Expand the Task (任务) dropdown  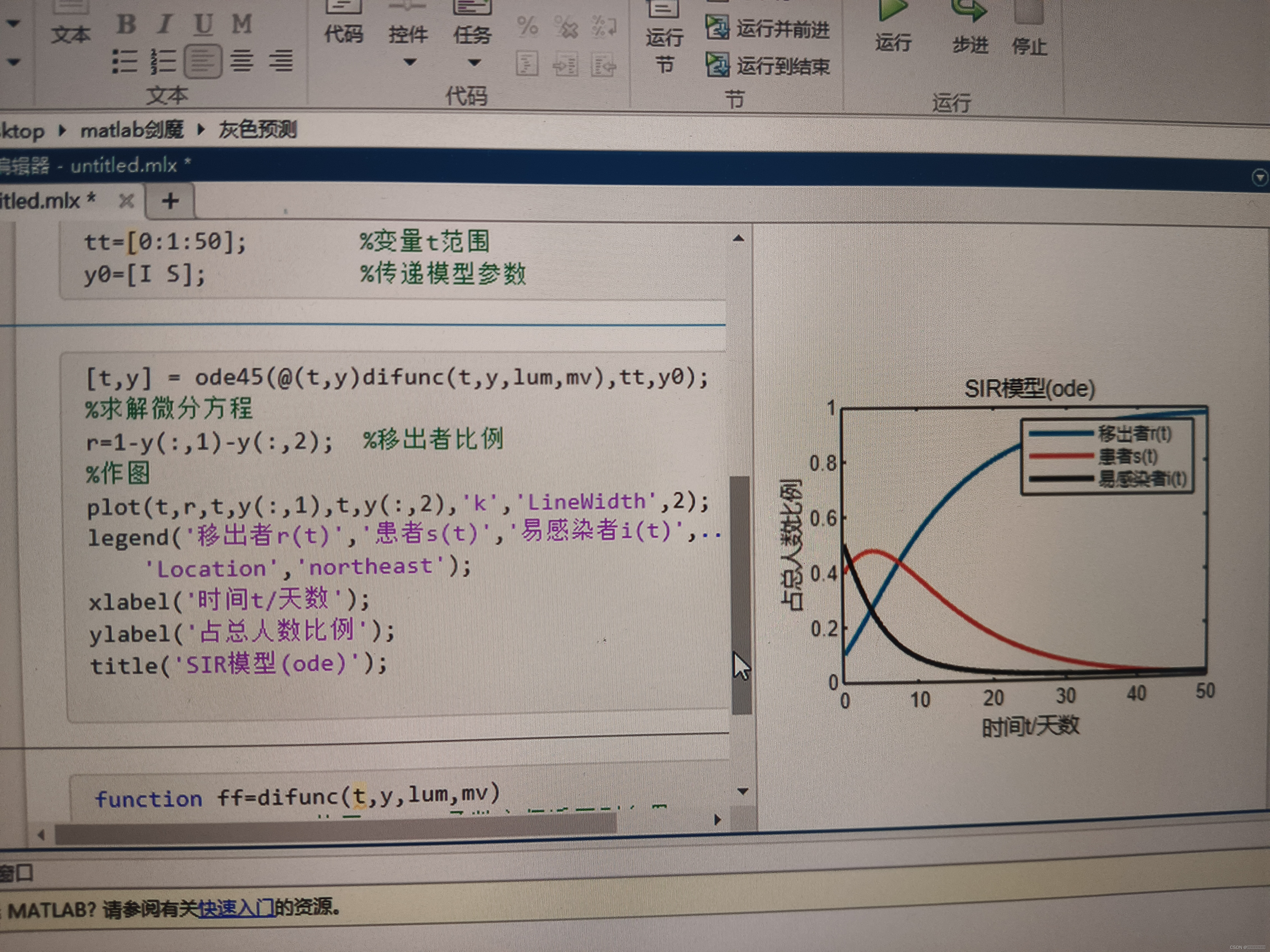(474, 62)
